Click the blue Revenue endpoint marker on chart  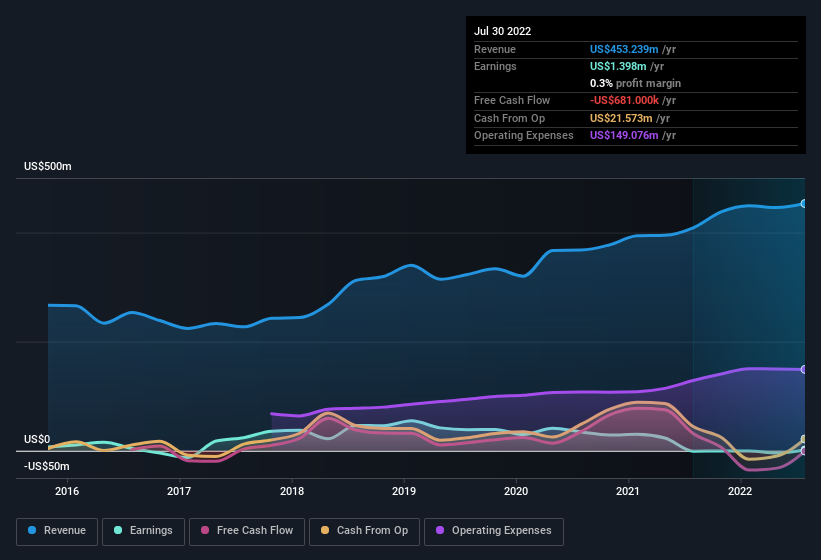(x=803, y=203)
